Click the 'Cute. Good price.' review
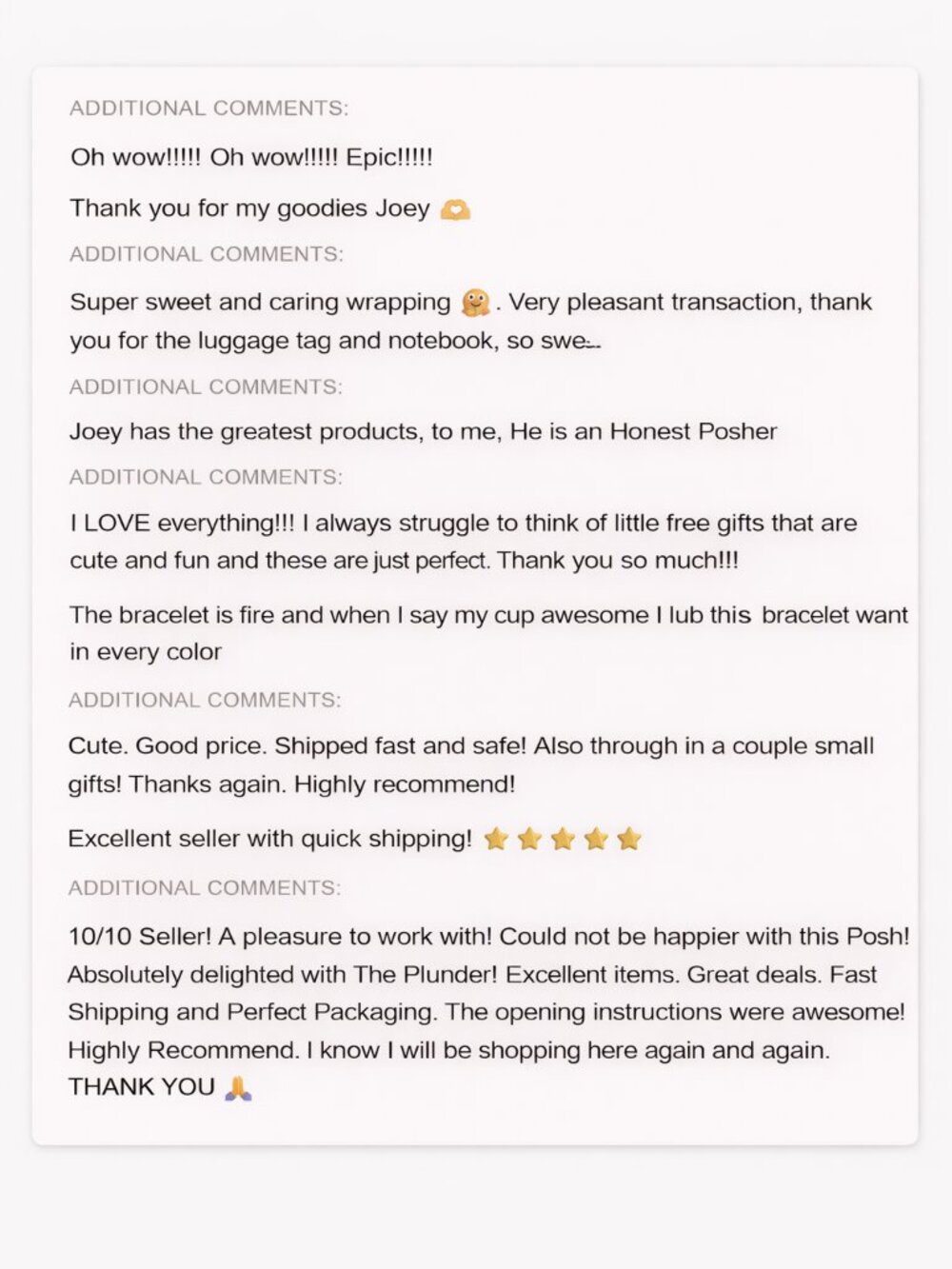This screenshot has width=952, height=1269. tap(471, 764)
